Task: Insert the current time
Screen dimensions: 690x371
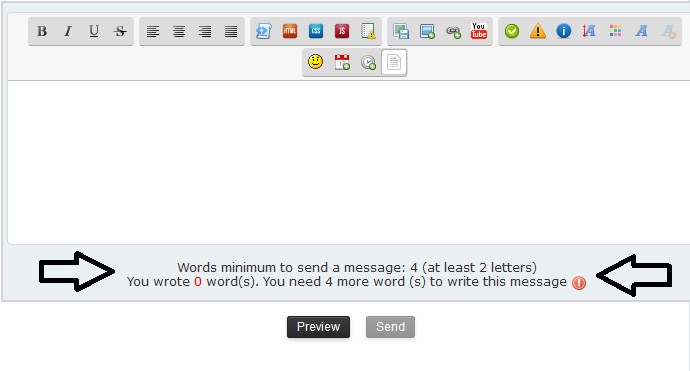Action: coord(368,62)
